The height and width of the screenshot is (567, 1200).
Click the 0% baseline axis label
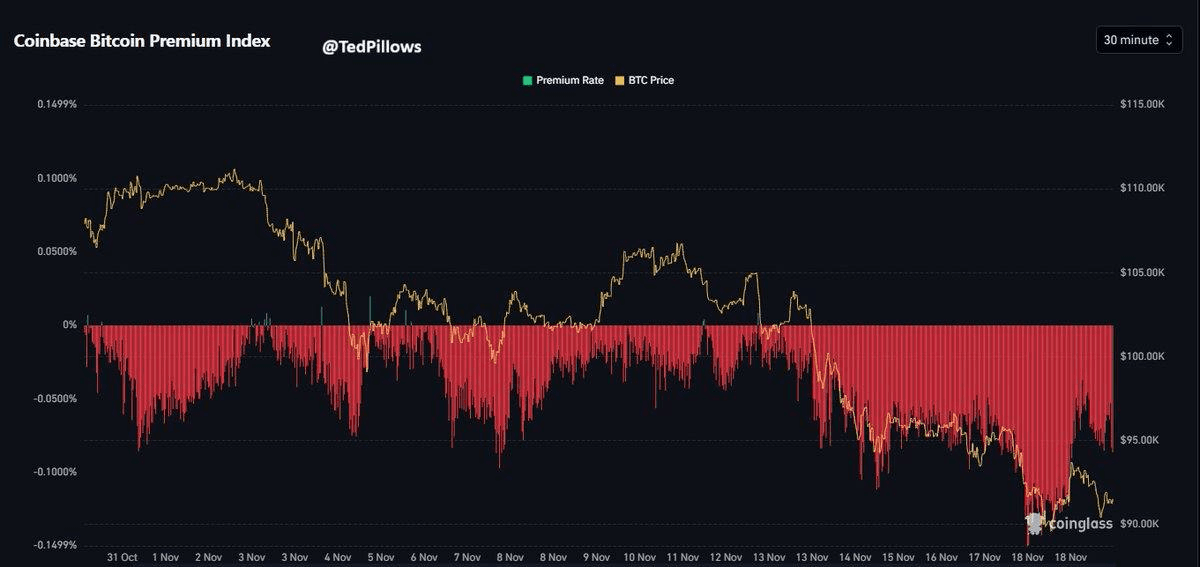click(70, 325)
